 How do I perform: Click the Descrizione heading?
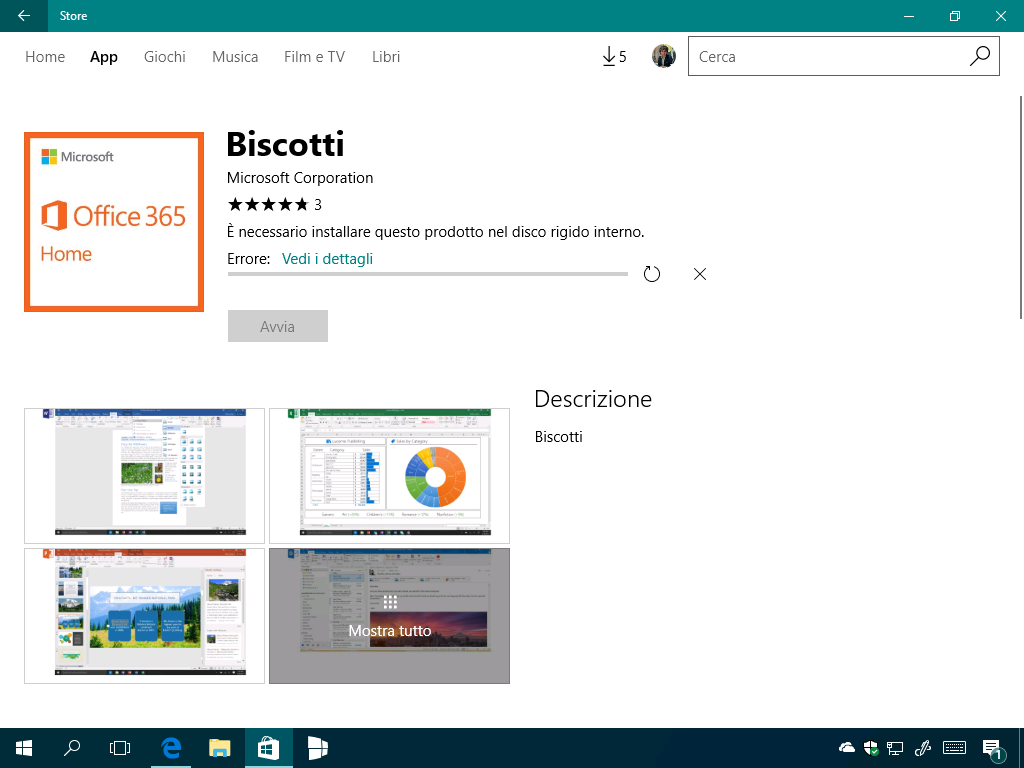593,399
